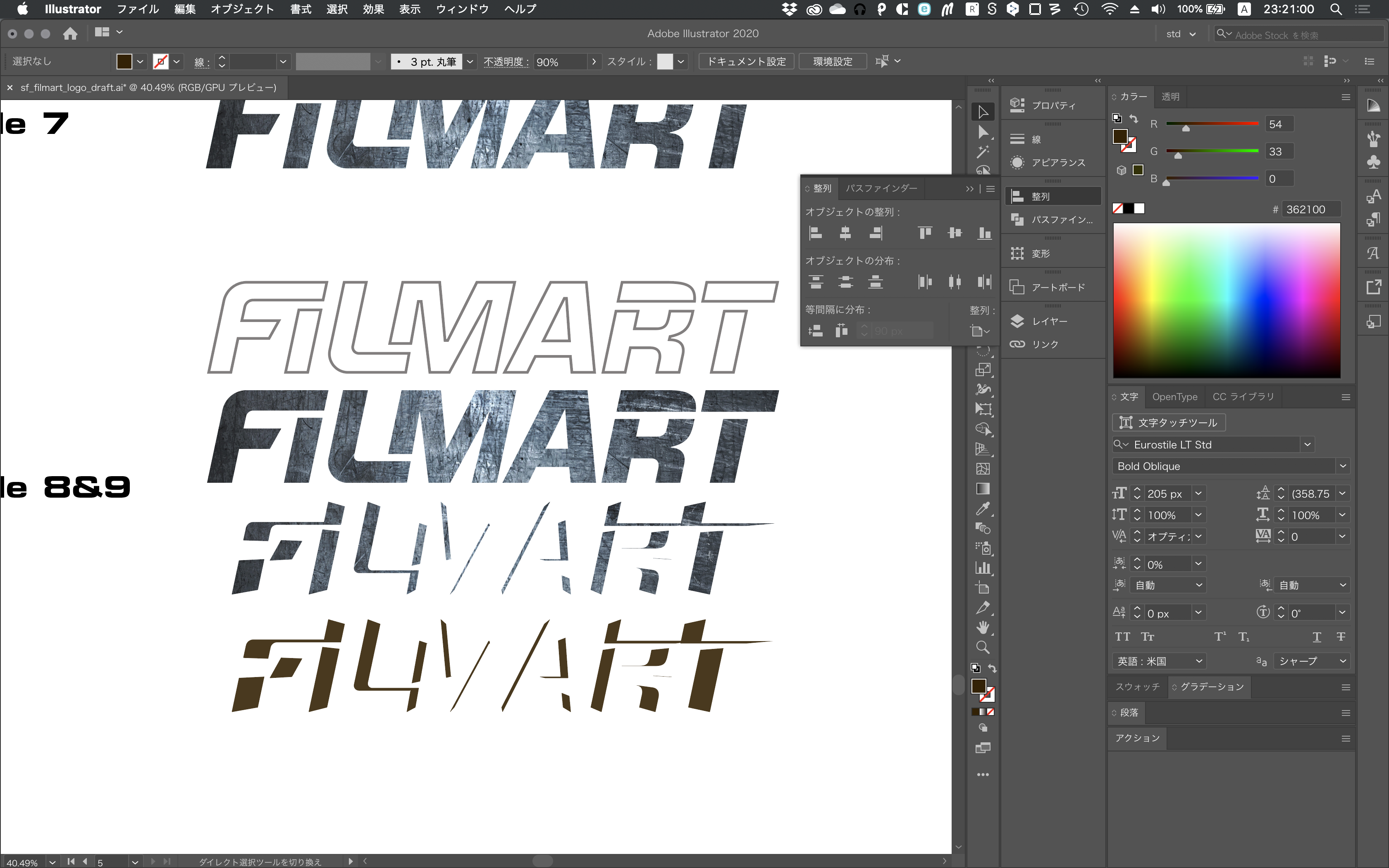Select the Direct Selection tool

(983, 132)
